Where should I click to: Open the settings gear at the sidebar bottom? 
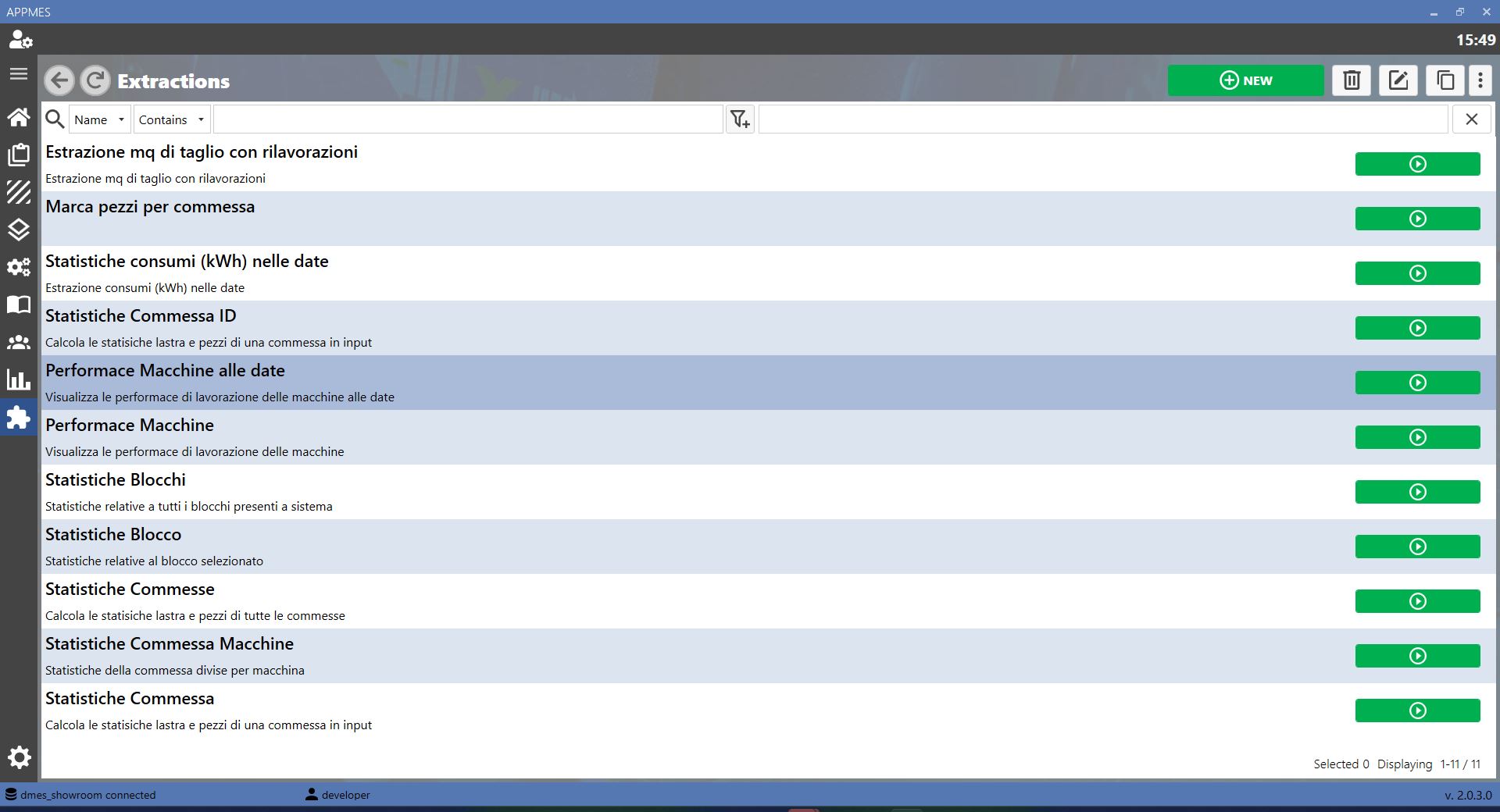click(x=19, y=757)
